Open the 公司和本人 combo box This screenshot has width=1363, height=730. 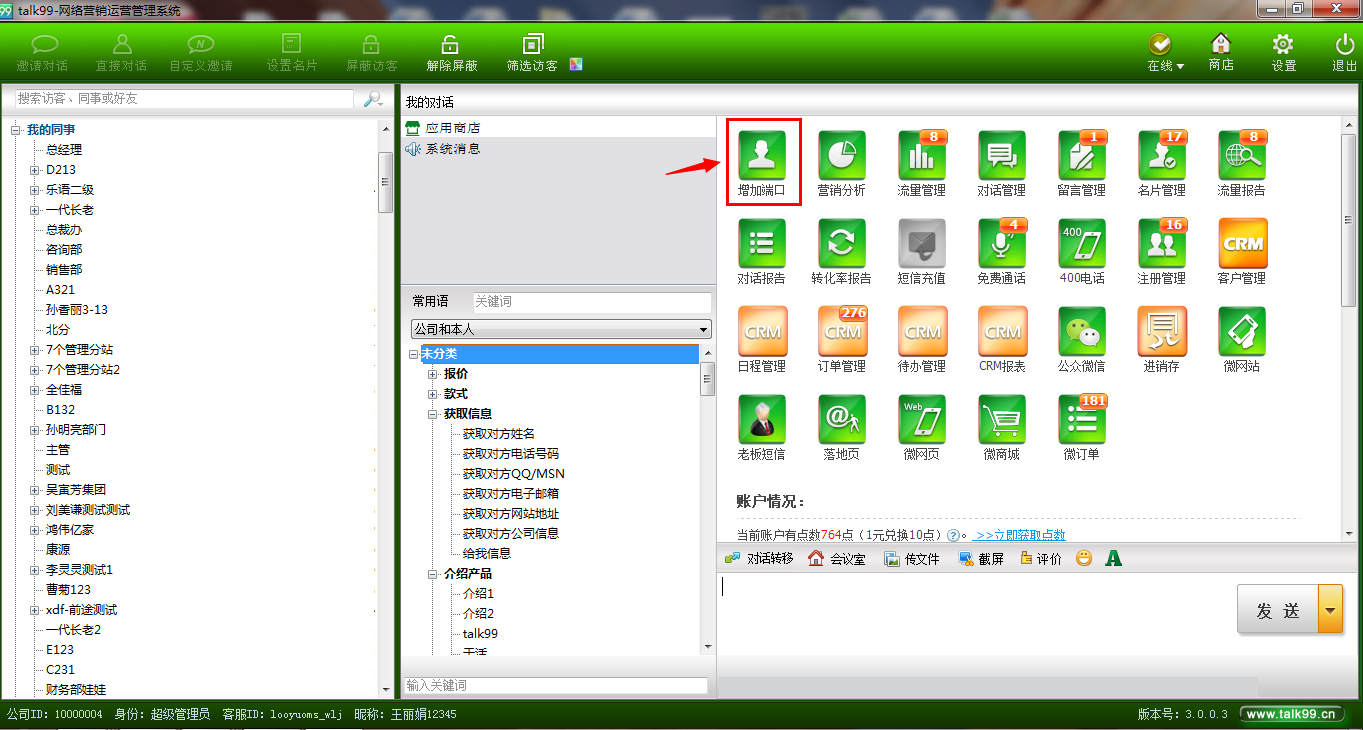coord(561,329)
